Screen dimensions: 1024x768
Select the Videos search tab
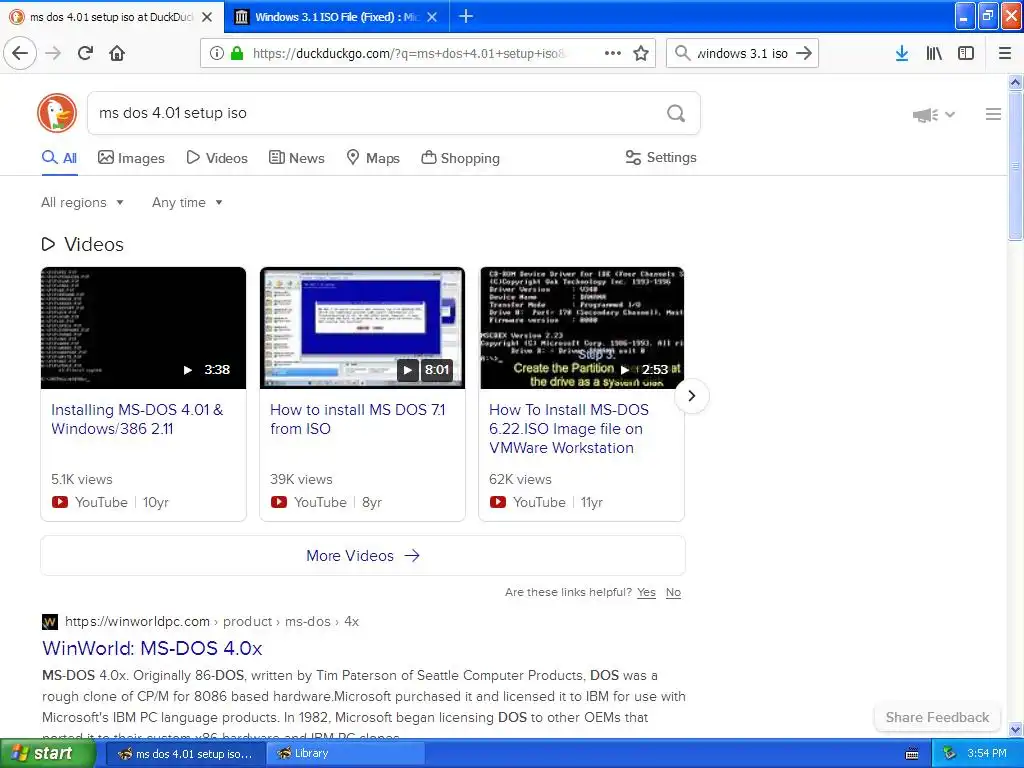(x=217, y=158)
